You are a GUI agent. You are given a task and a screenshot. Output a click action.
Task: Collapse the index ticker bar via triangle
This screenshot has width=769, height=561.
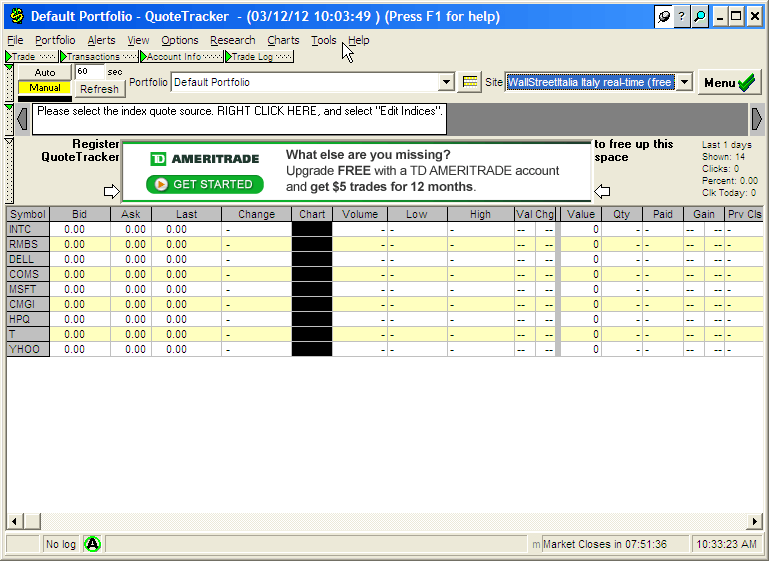pyautogui.click(x=9, y=106)
